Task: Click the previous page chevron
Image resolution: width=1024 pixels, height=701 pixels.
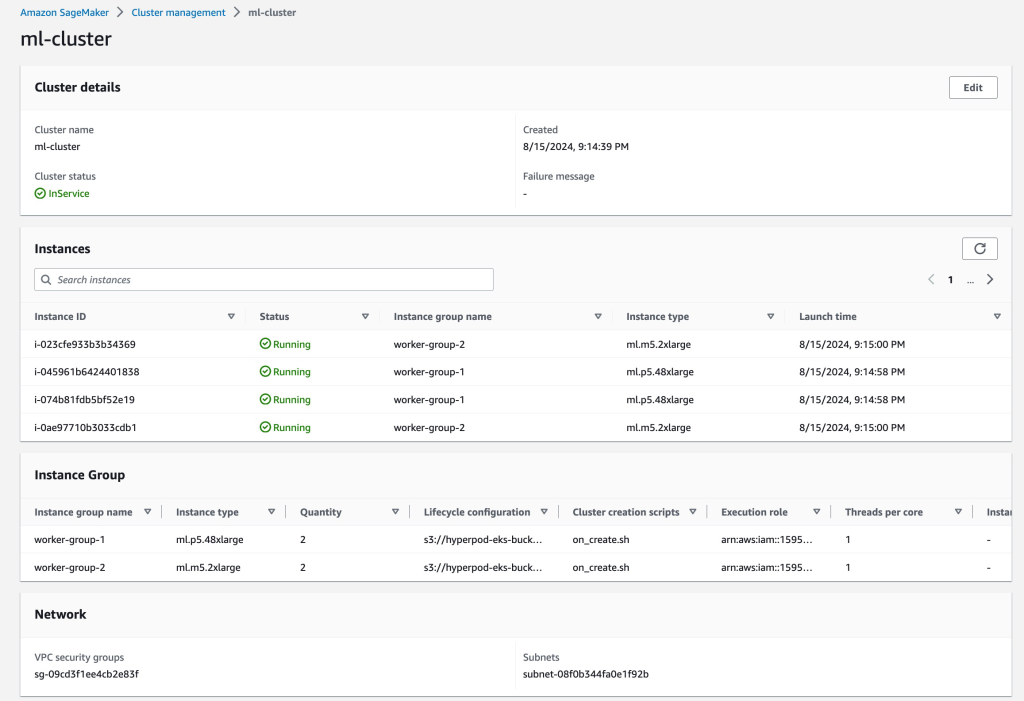Action: coord(931,279)
